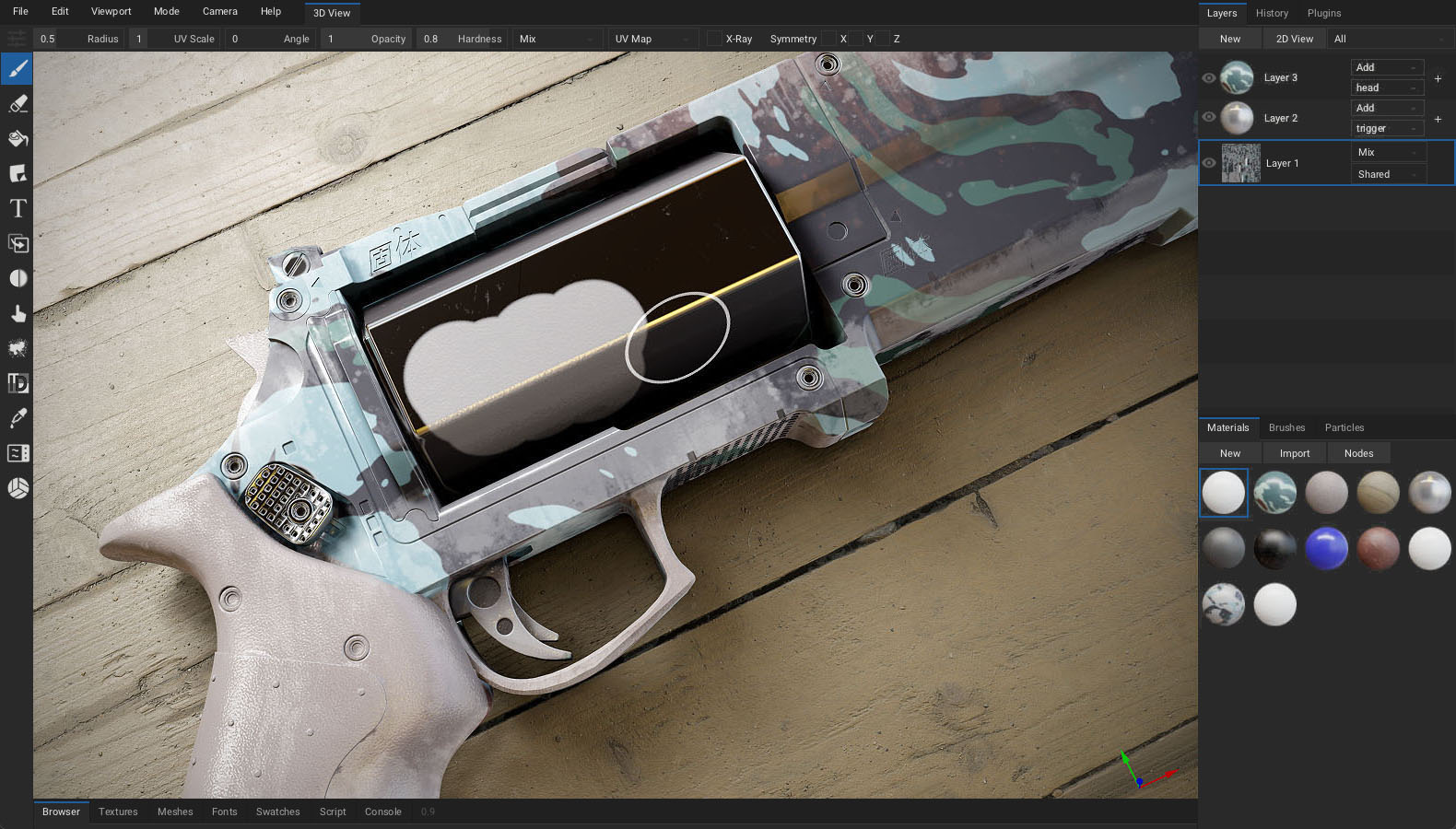Switch to the History tab
This screenshot has height=829, width=1456.
click(x=1272, y=13)
